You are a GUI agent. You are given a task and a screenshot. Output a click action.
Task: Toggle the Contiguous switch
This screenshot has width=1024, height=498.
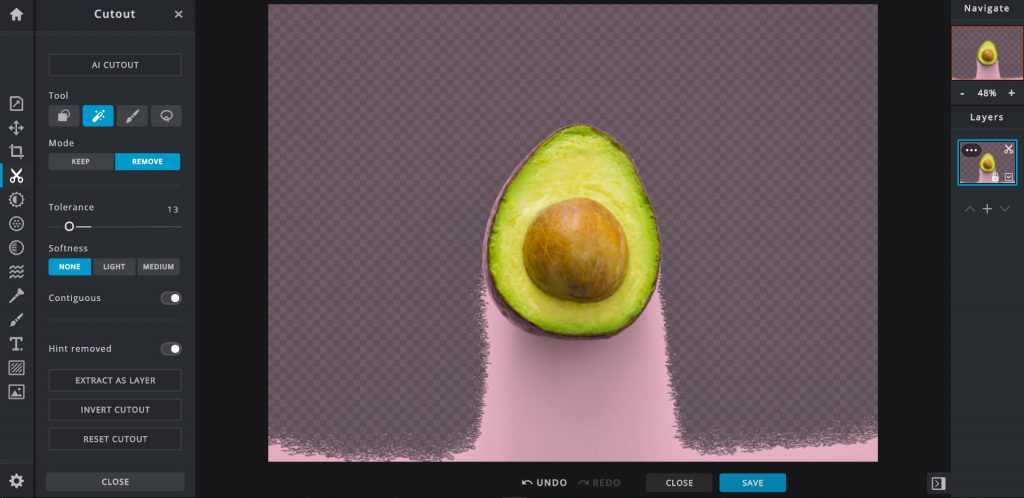tap(171, 298)
